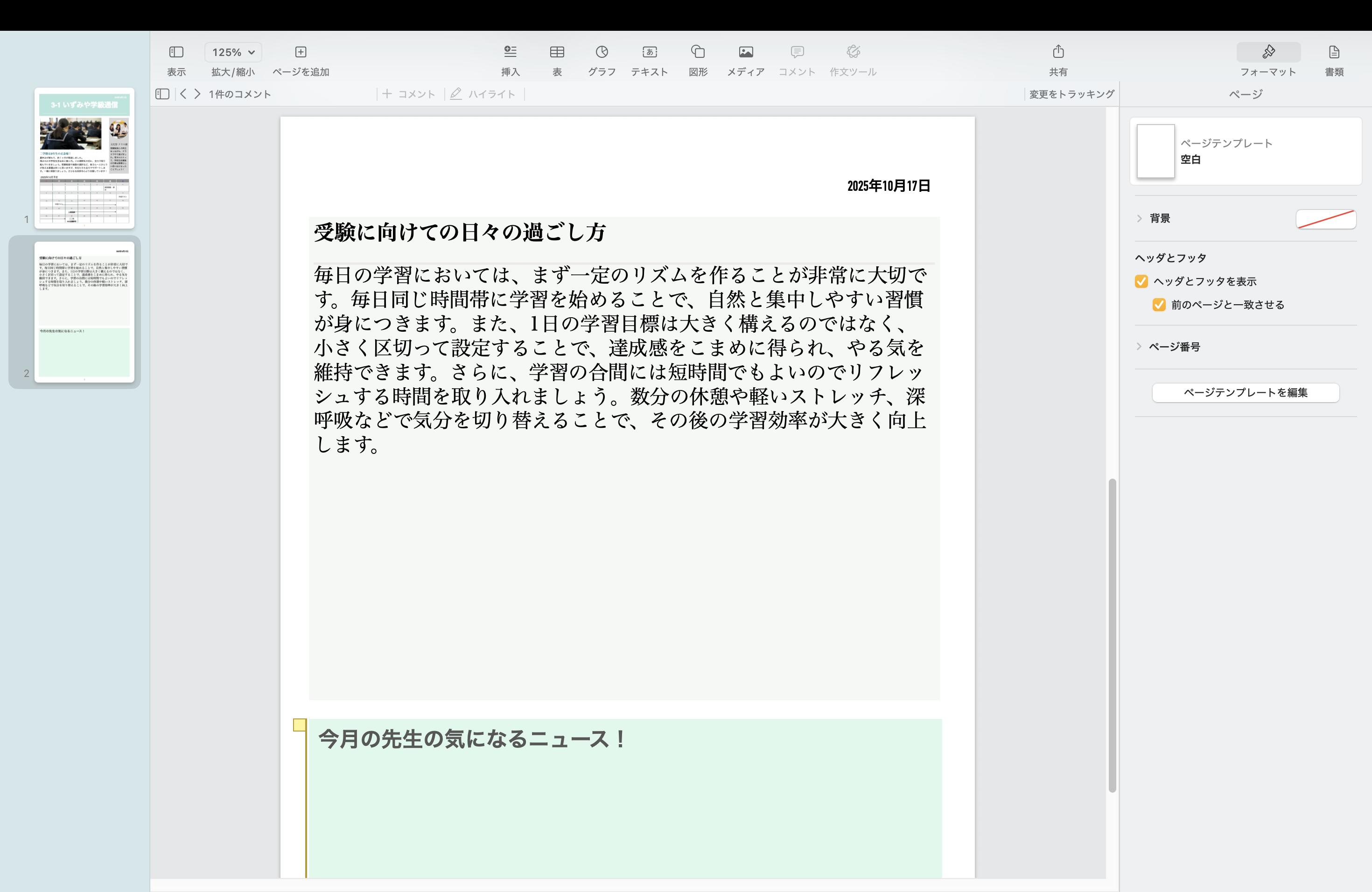The image size is (1372, 892).
Task: Uncheck ヘッダとフッタを表示 checkbox
Action: [1141, 281]
